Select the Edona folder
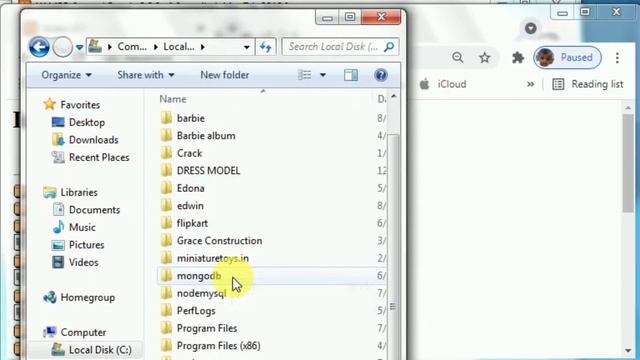The height and width of the screenshot is (360, 640). pos(191,189)
